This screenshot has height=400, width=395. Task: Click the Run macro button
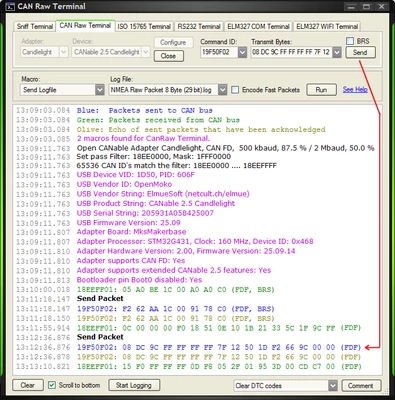click(x=321, y=90)
